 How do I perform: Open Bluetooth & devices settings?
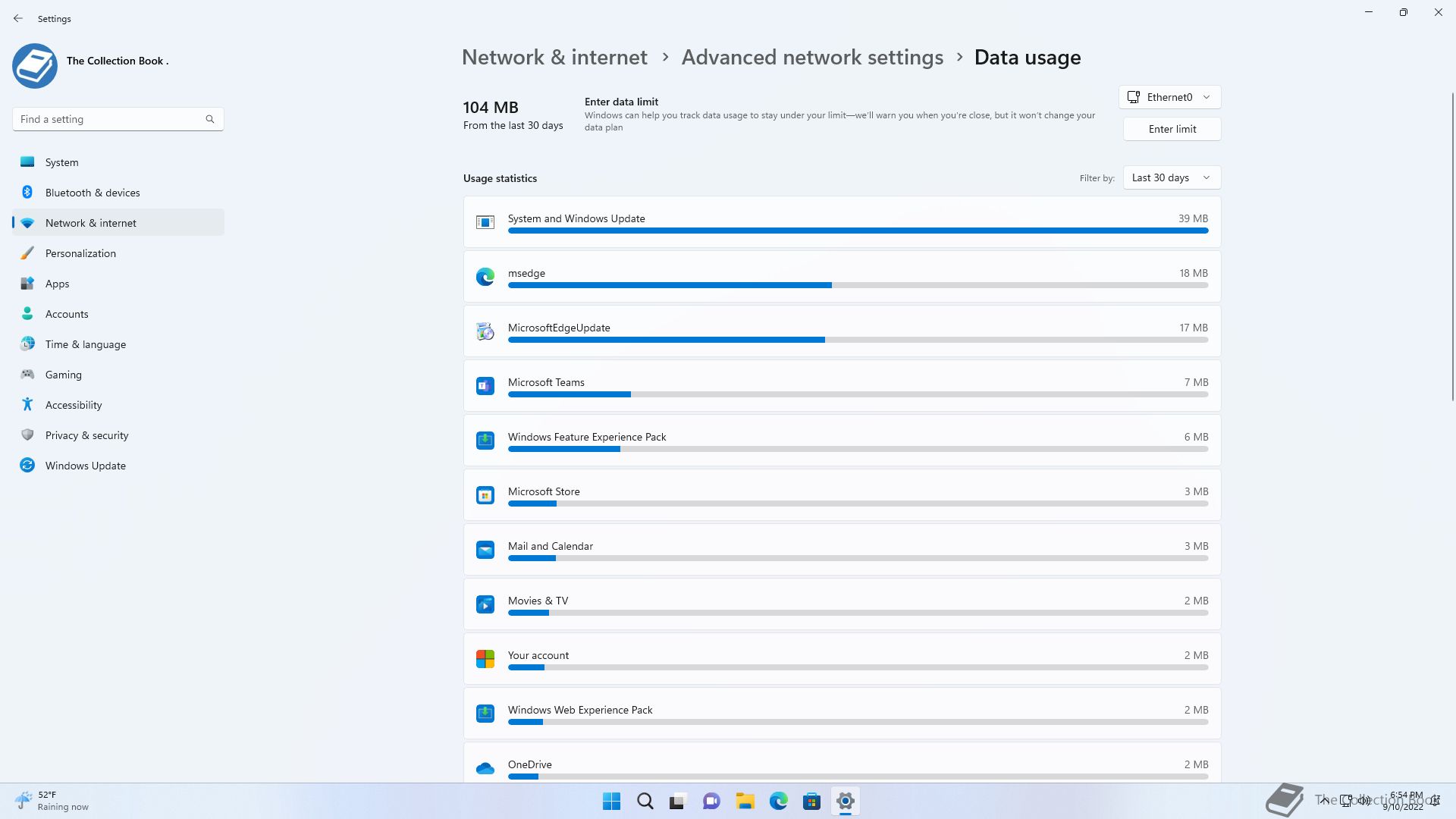(118, 193)
